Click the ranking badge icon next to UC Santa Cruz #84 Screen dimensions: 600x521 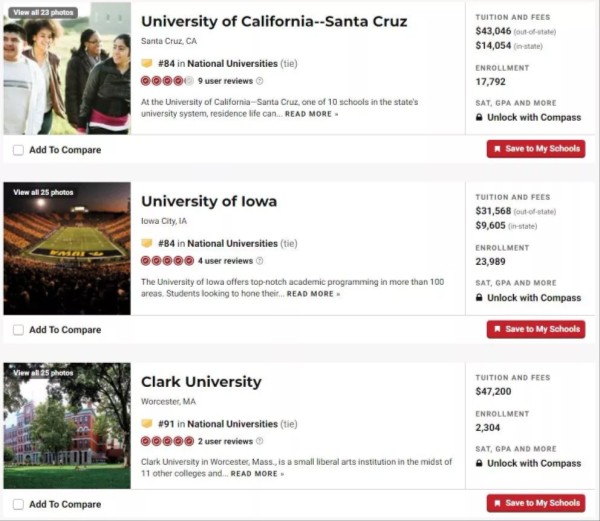click(147, 63)
